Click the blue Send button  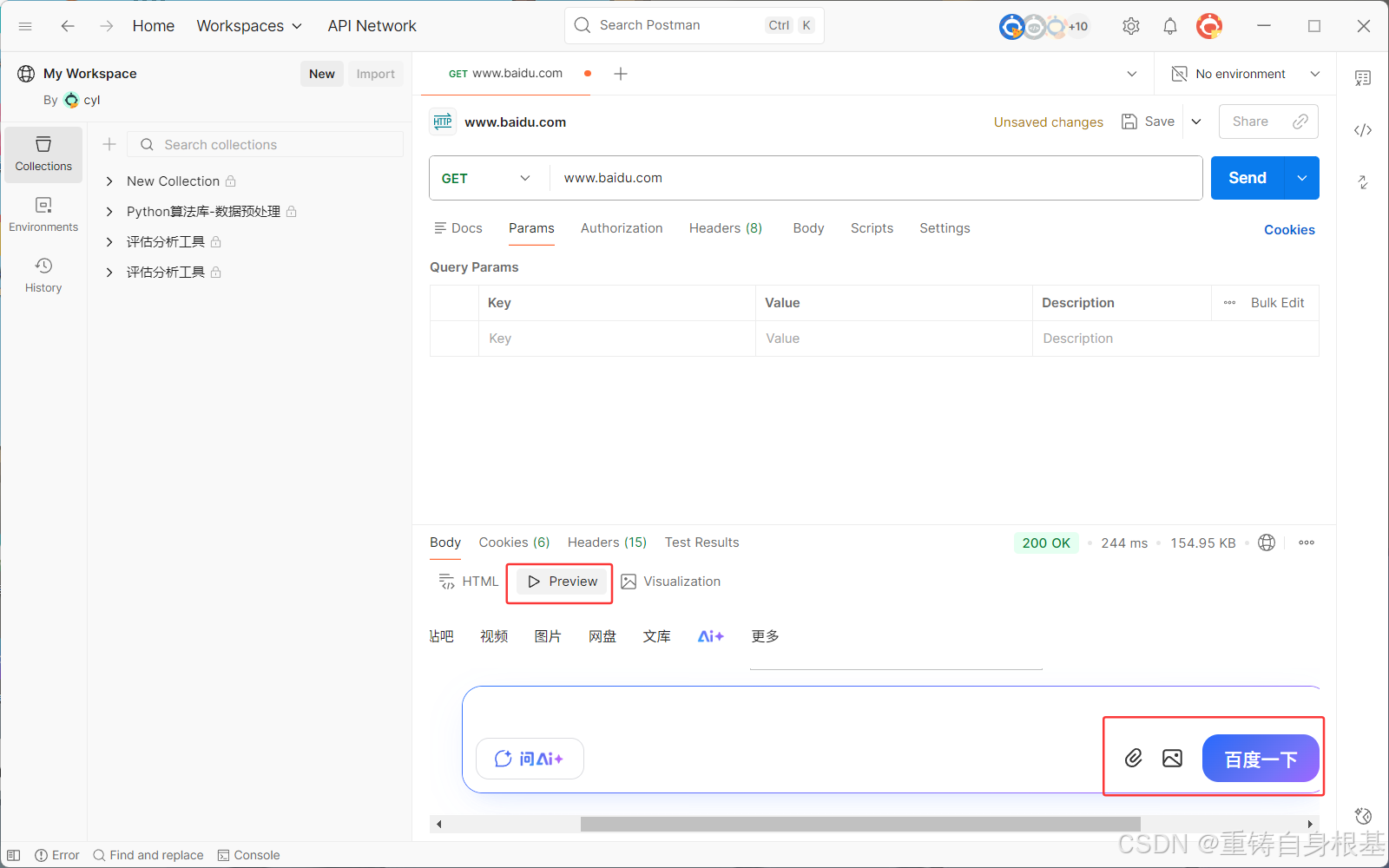(1247, 178)
